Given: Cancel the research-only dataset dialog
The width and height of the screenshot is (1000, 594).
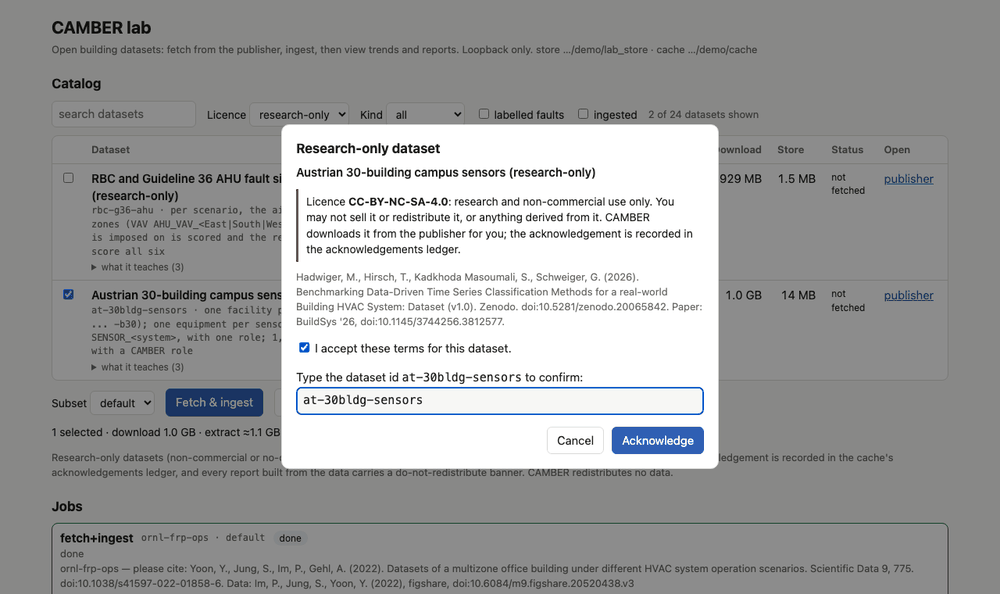Looking at the screenshot, I should click(x=575, y=440).
